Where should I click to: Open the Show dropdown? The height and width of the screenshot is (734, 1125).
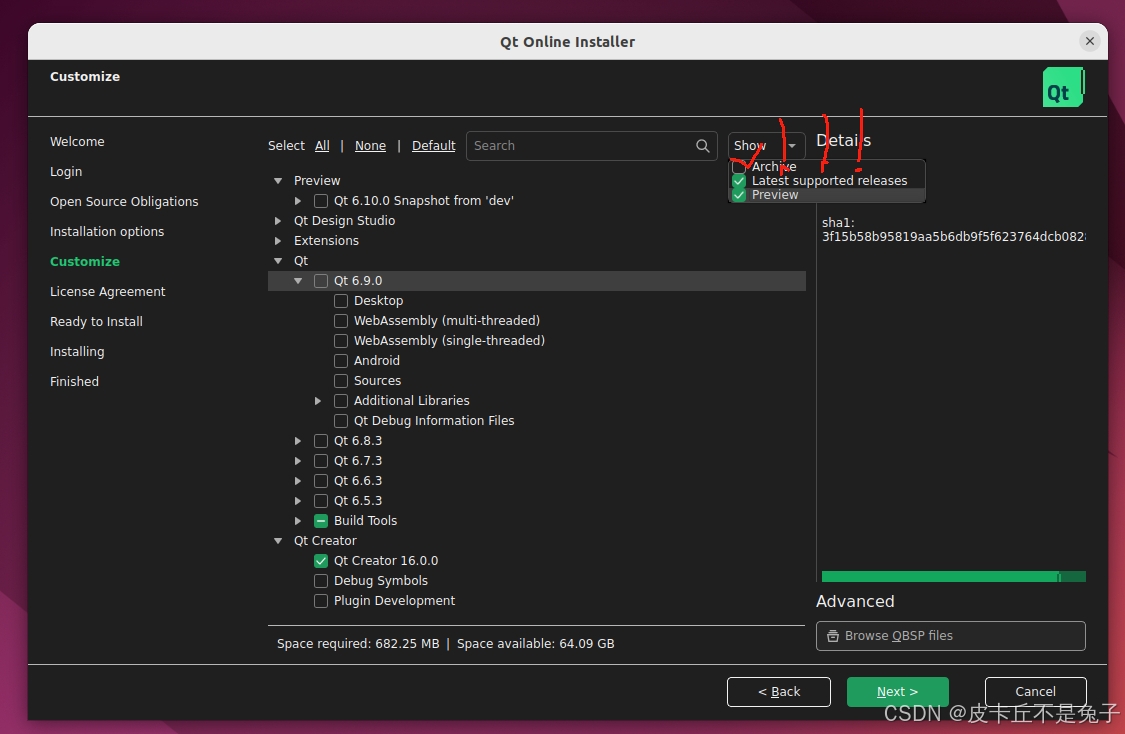click(766, 146)
